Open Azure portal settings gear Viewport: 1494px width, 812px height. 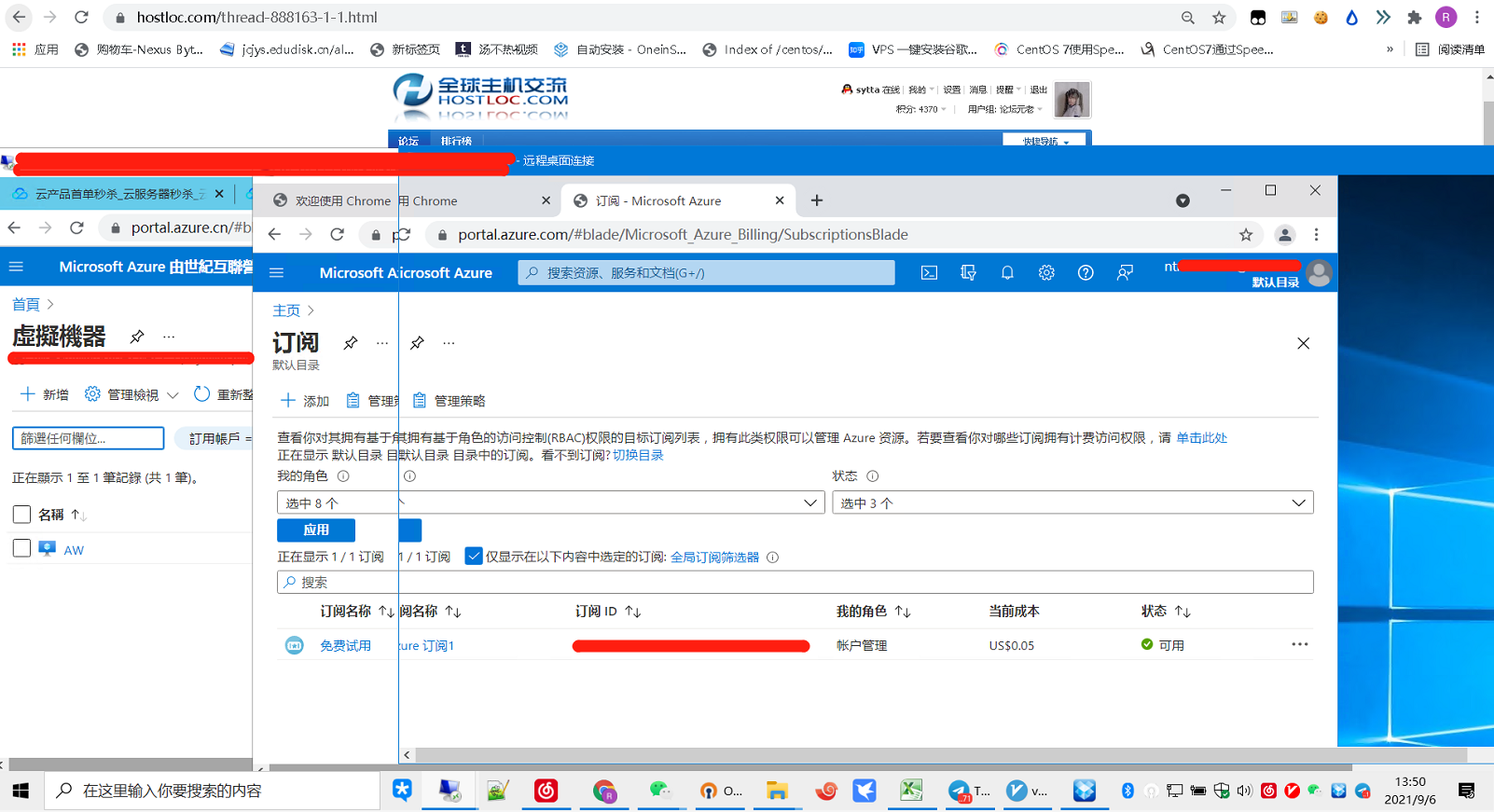tap(1046, 273)
